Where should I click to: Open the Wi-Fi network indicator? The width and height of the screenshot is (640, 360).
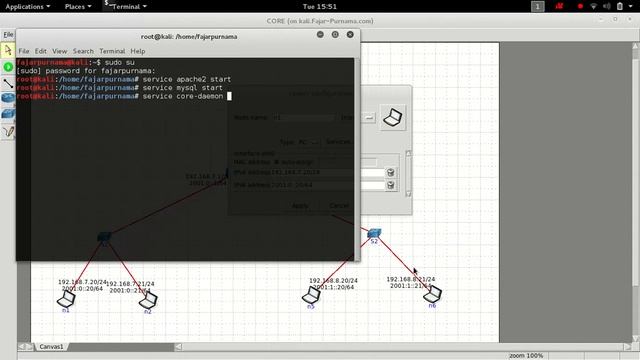[594, 7]
